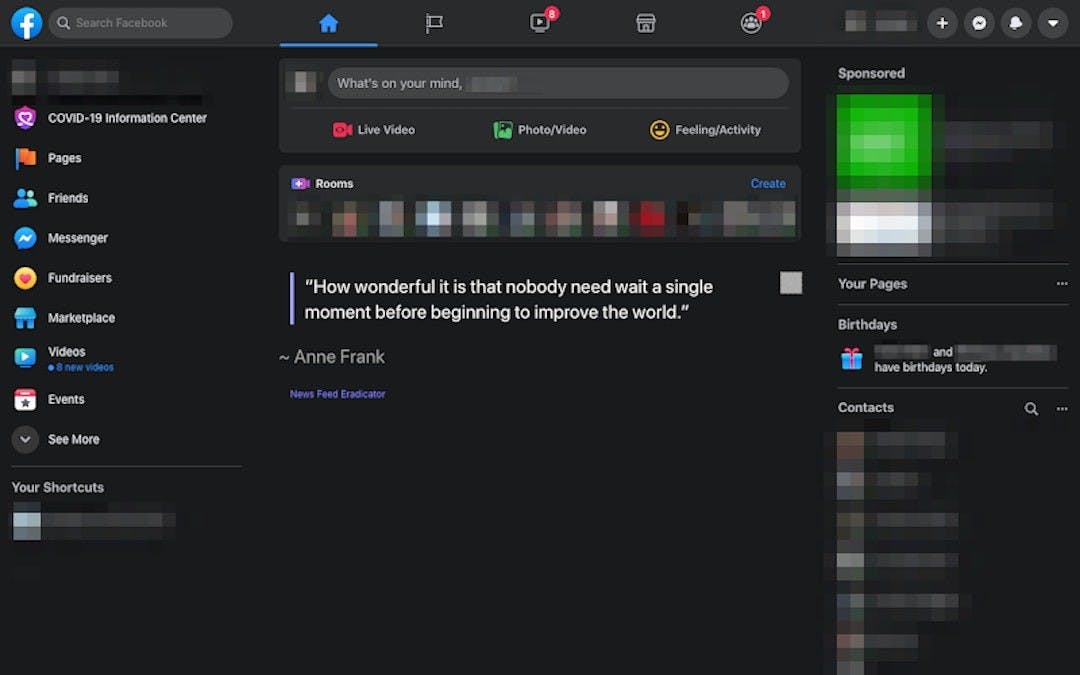Click the Fundraisers heart coin icon
Screen dimensions: 1080x675
(x=25, y=278)
